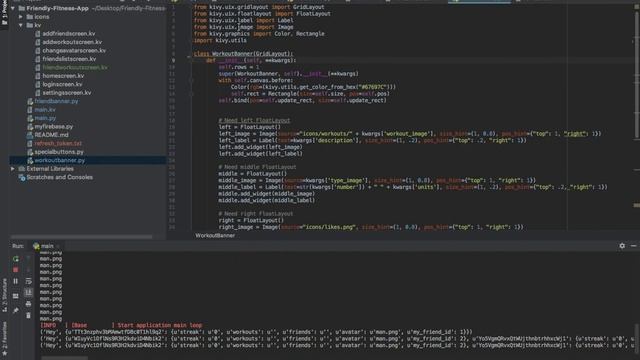The height and width of the screenshot is (360, 640).
Task: Rerun the main run configuration
Action: [16, 259]
